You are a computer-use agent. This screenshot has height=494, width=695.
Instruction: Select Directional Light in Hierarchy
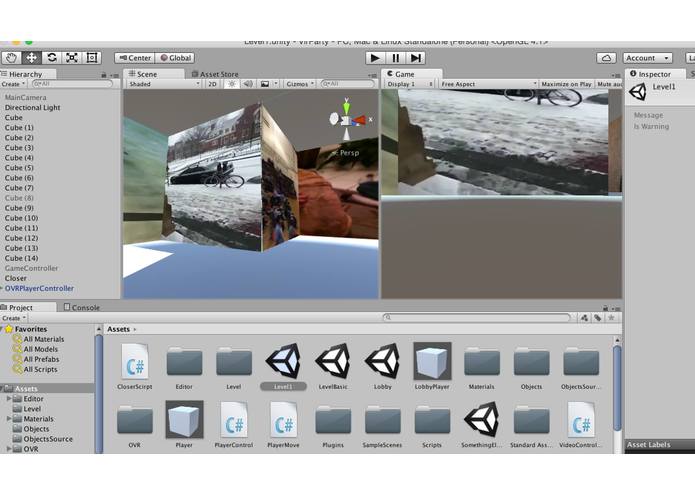pyautogui.click(x=32, y=108)
